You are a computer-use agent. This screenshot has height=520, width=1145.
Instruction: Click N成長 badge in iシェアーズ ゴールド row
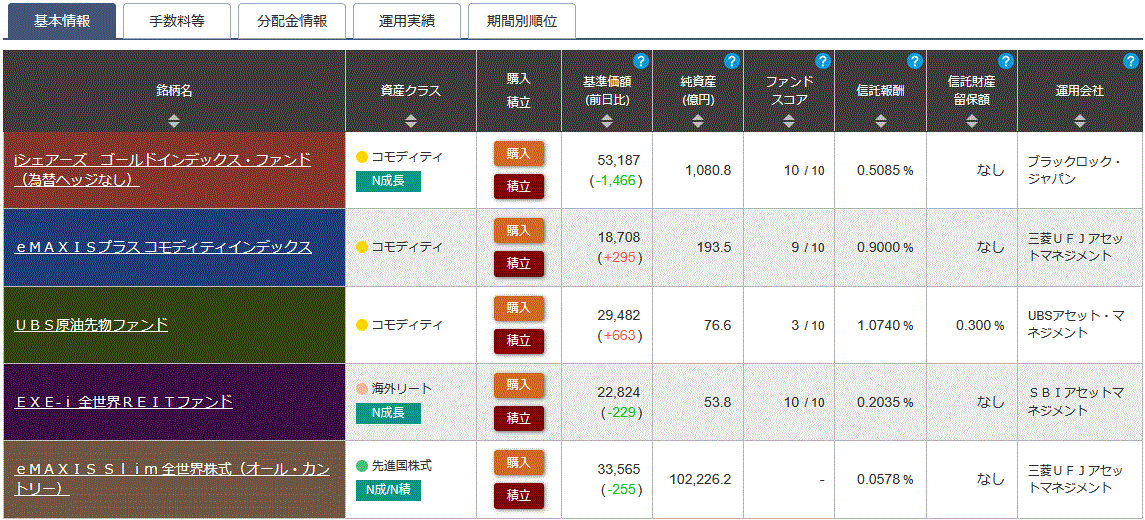pos(388,181)
